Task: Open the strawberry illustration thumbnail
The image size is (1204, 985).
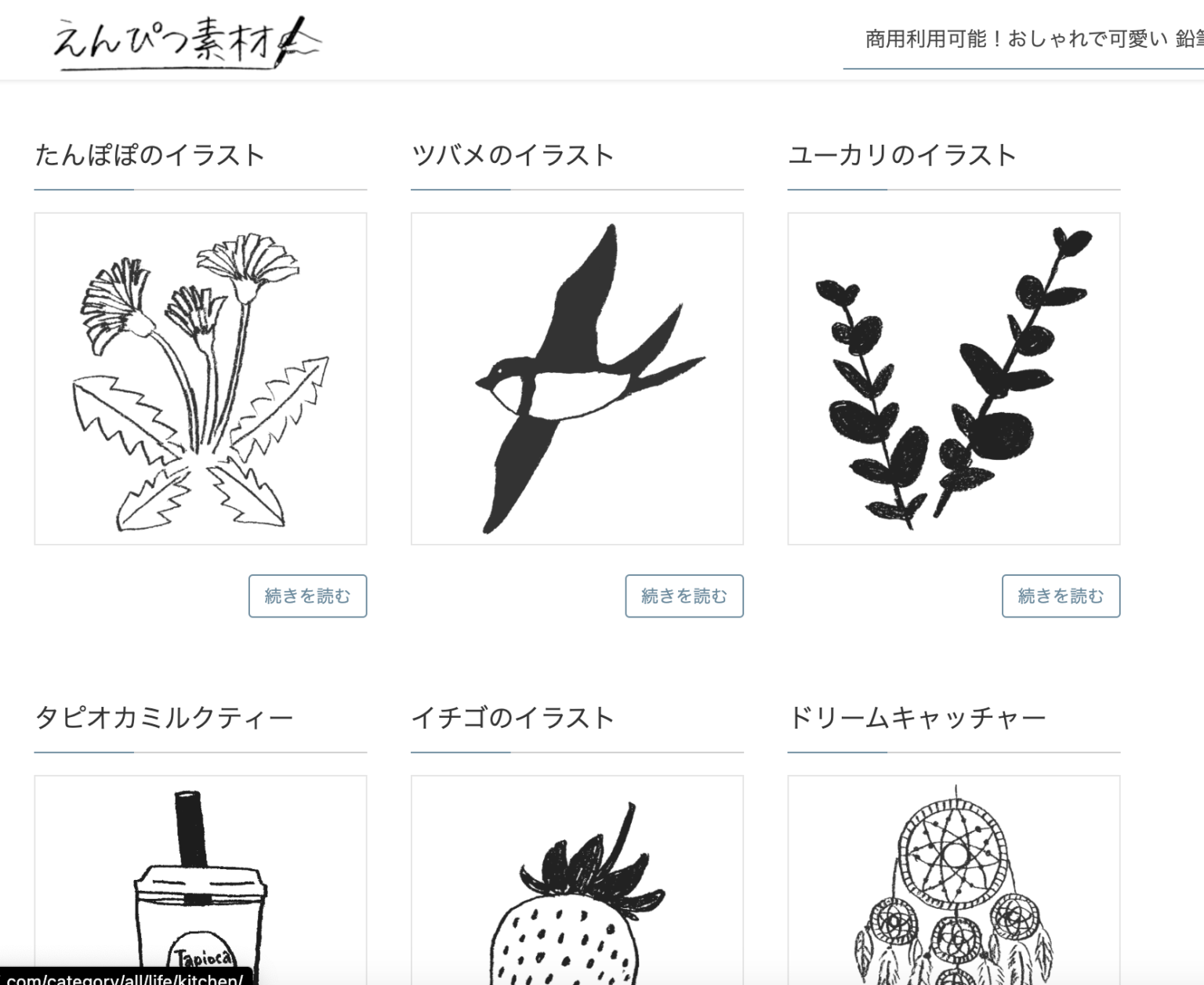Action: [577, 880]
